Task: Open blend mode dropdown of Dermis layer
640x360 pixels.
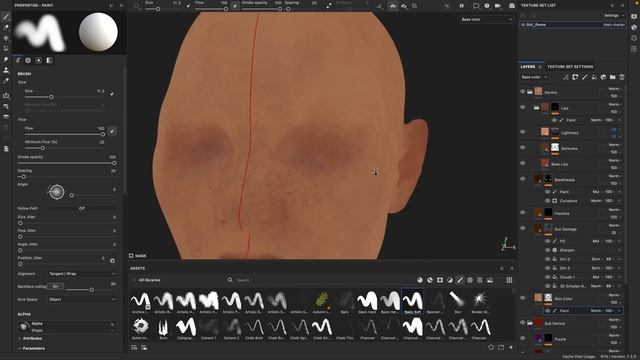Action: (x=615, y=89)
